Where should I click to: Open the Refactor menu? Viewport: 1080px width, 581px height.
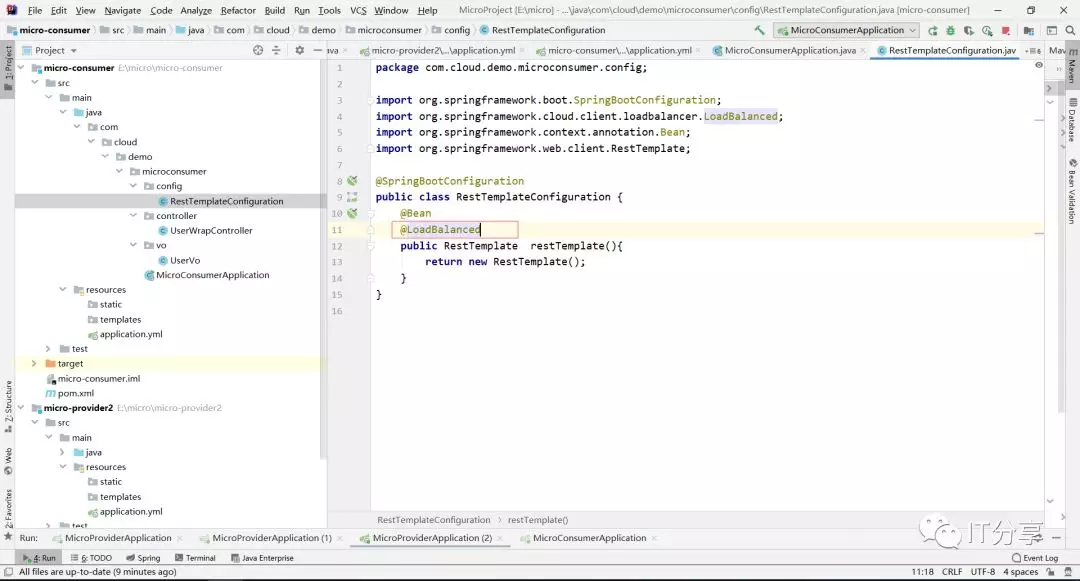tap(238, 10)
